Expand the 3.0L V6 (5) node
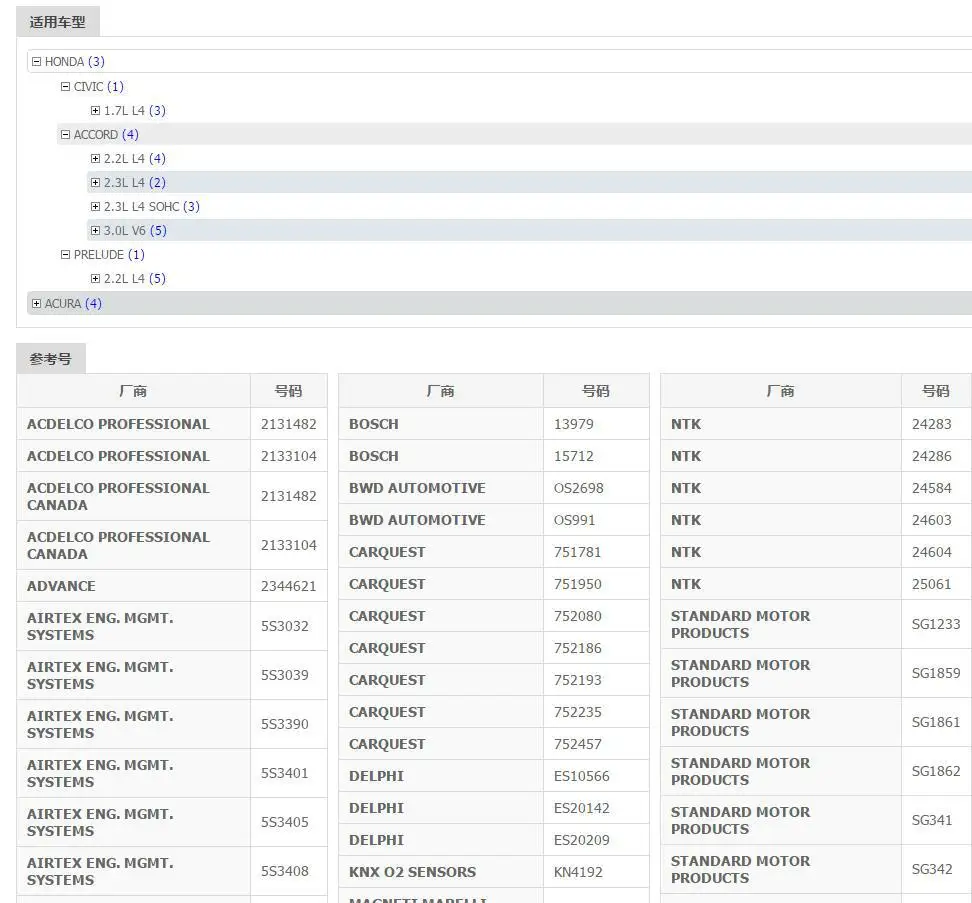The height and width of the screenshot is (903, 972). [x=95, y=231]
